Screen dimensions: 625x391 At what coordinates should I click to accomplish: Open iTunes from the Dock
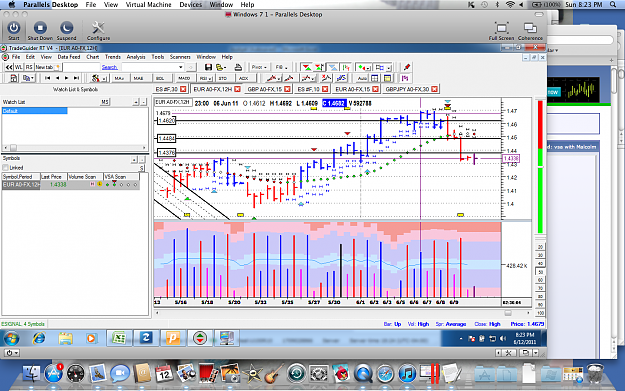407,374
